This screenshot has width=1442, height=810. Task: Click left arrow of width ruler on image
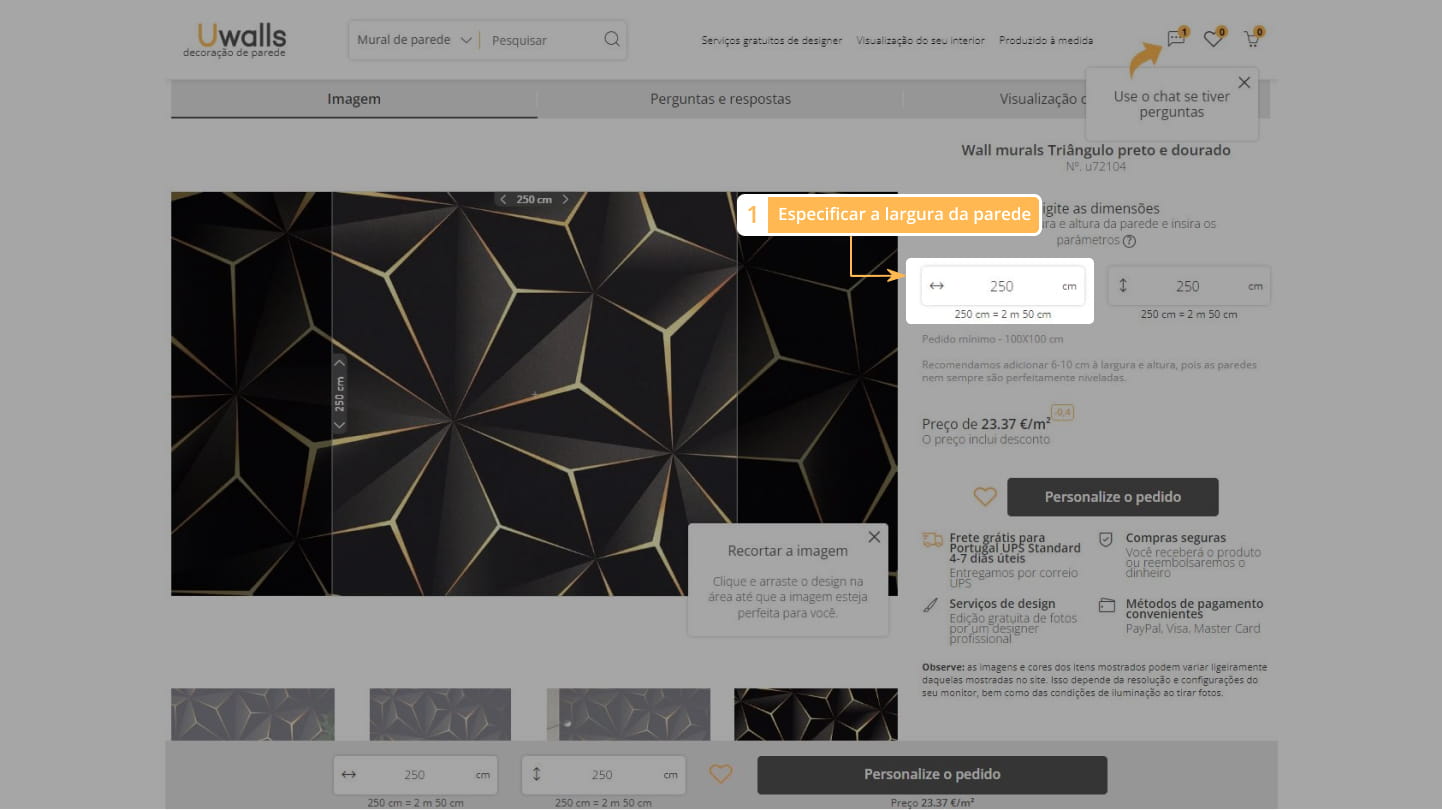[503, 200]
